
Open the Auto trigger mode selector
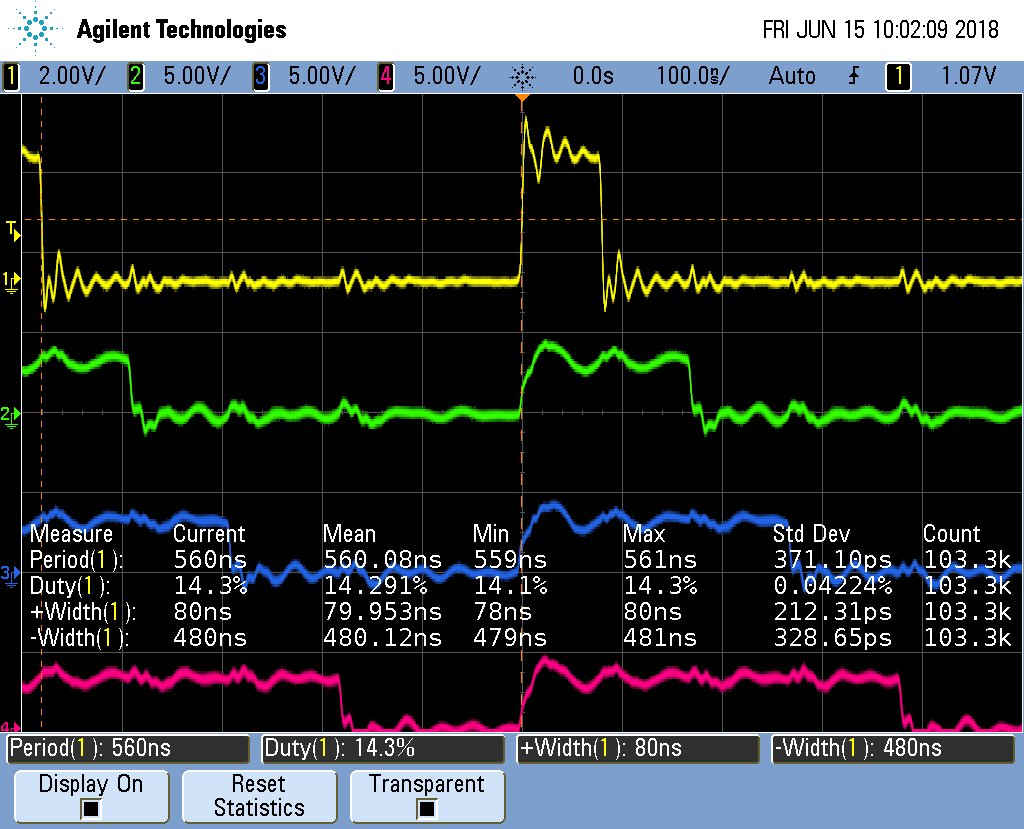tap(792, 76)
